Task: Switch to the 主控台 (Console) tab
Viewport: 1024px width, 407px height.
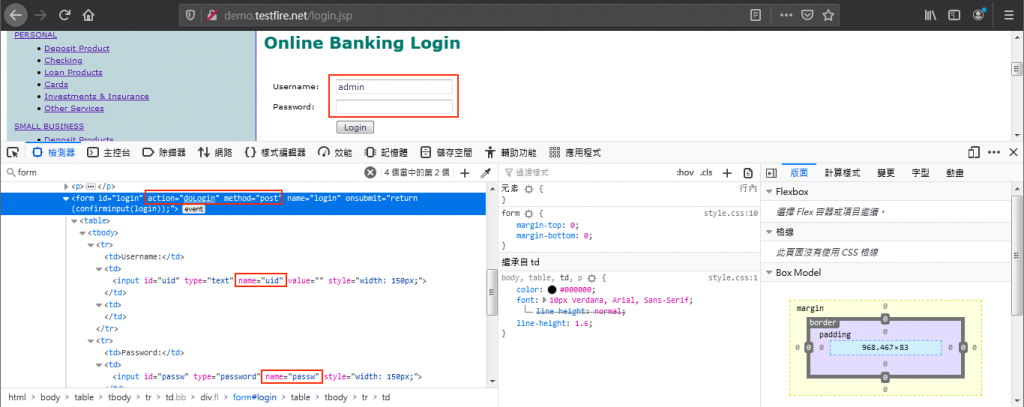Action: pyautogui.click(x=109, y=152)
